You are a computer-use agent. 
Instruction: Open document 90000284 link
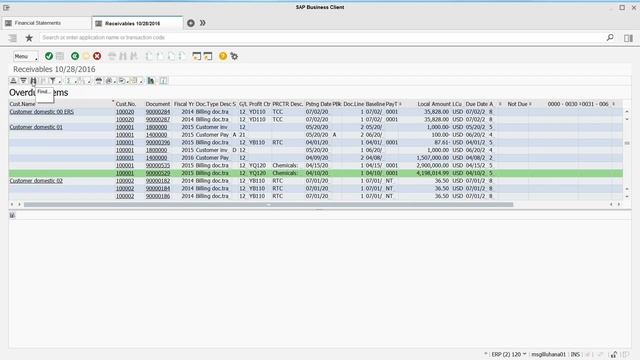[158, 112]
